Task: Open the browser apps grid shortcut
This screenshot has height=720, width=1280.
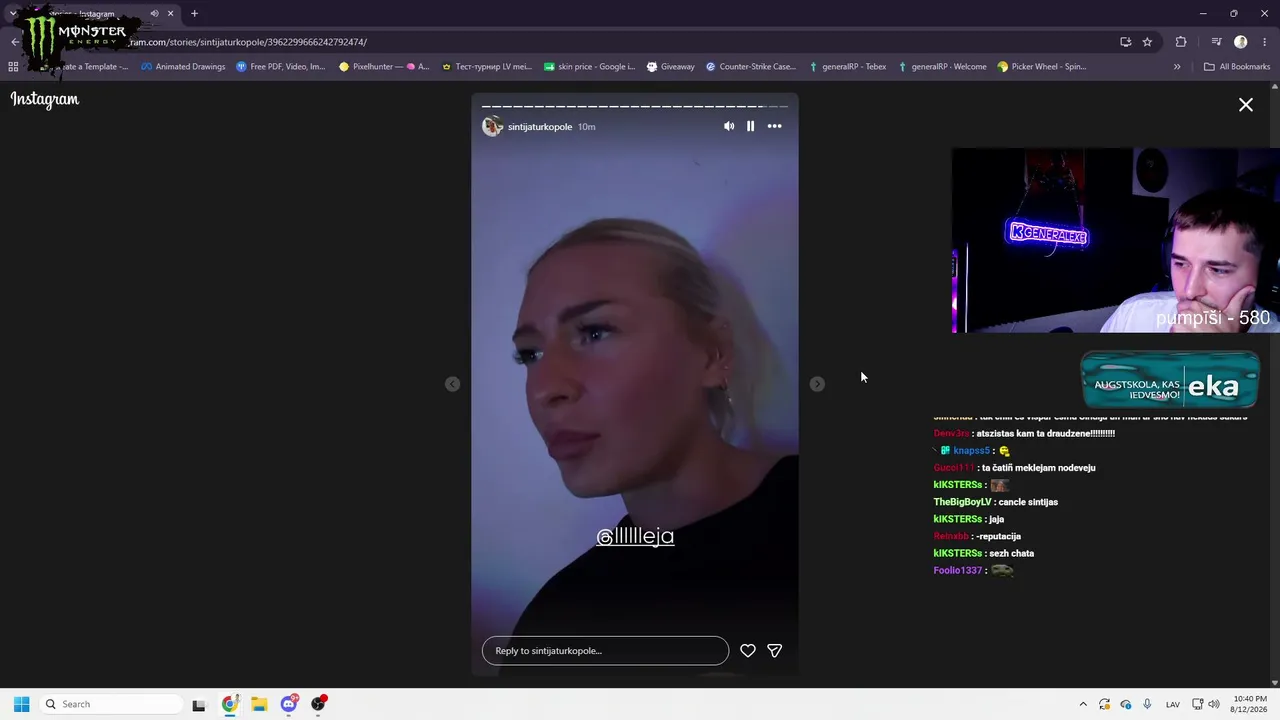Action: (13, 67)
